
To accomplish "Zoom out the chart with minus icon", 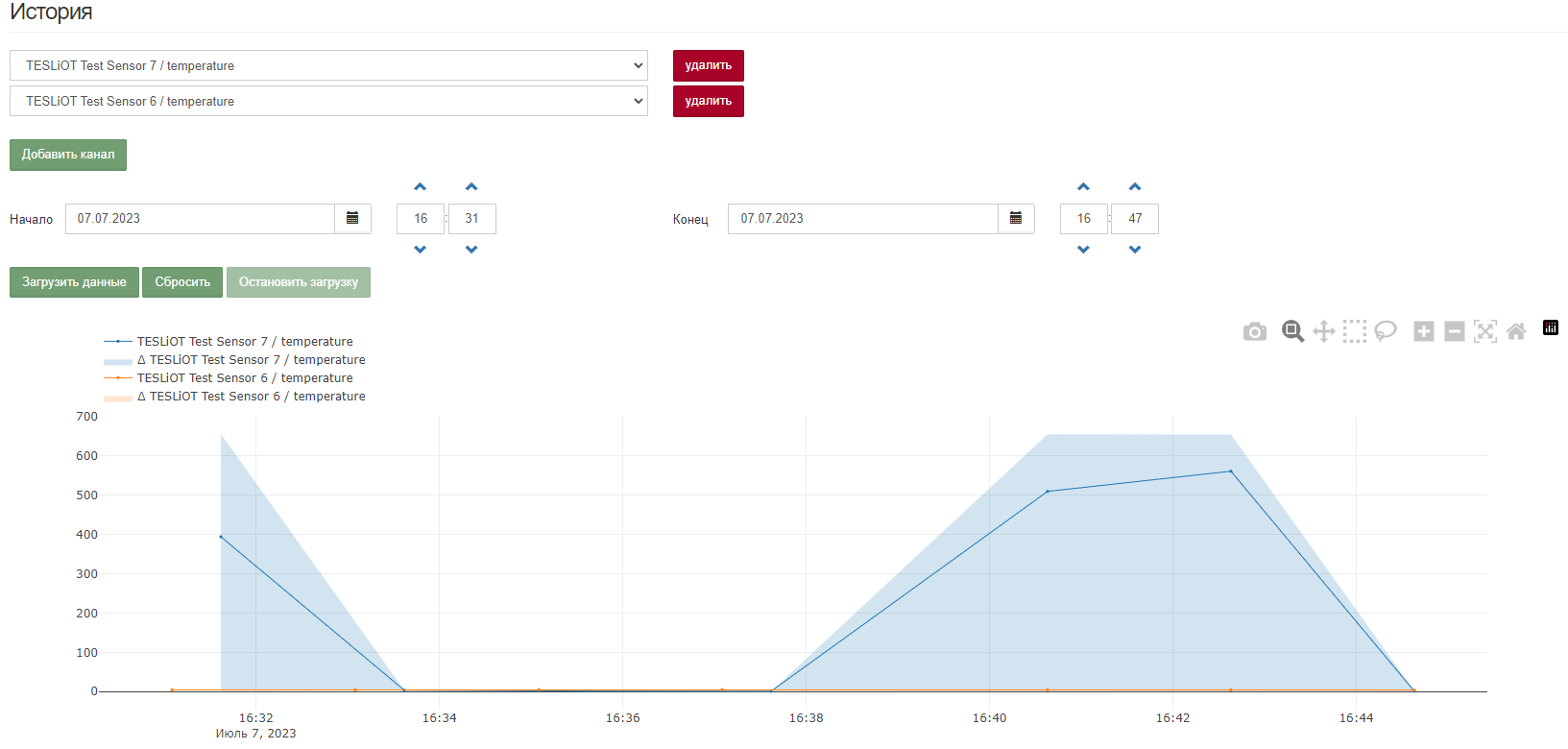I will pos(1455,331).
